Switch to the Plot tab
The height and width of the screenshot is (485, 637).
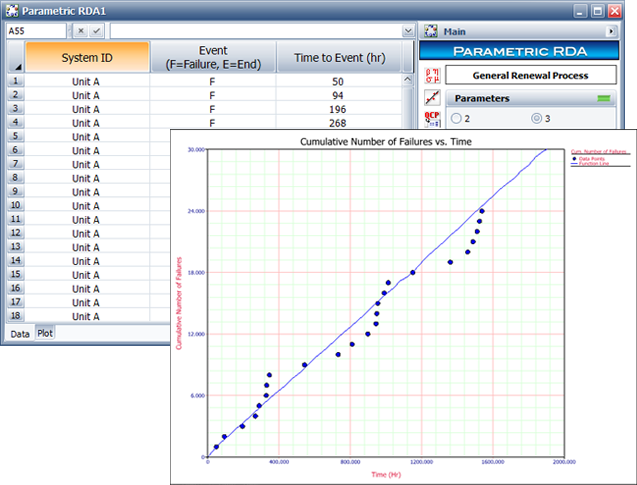(46, 333)
